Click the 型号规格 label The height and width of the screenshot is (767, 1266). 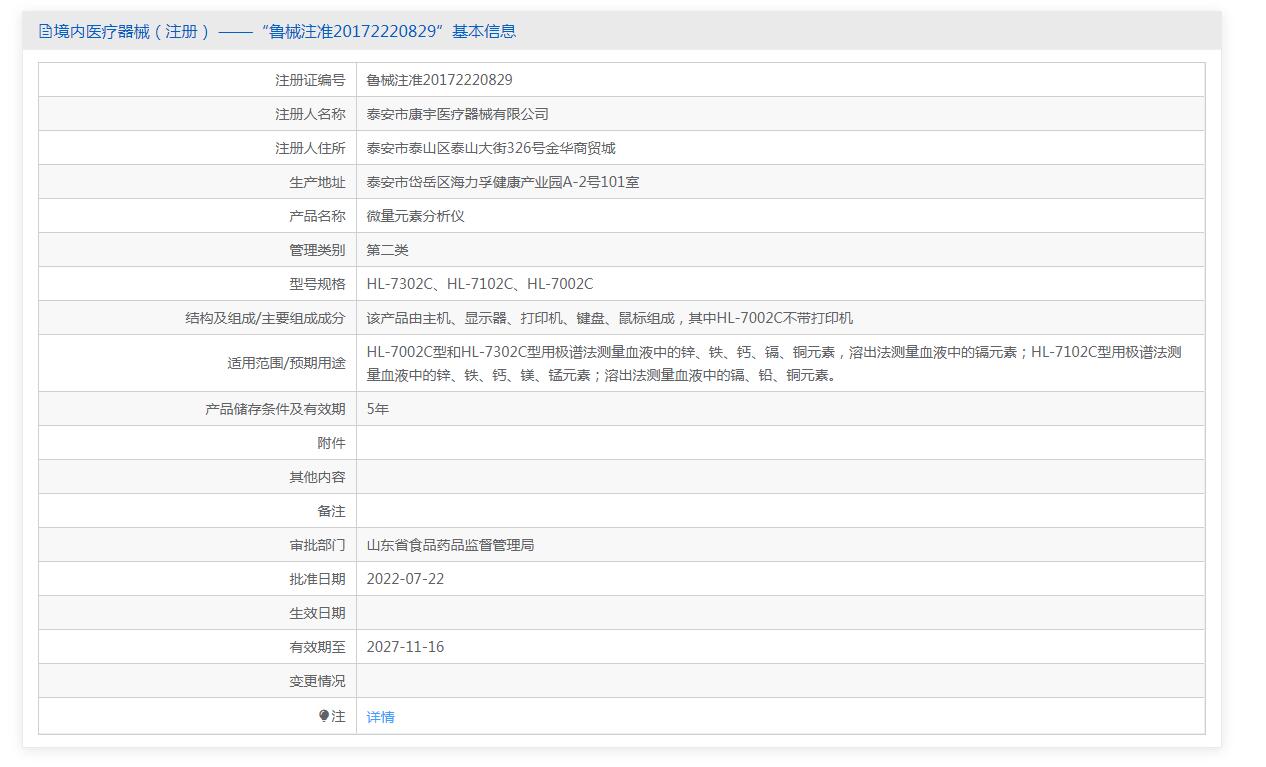[317, 284]
